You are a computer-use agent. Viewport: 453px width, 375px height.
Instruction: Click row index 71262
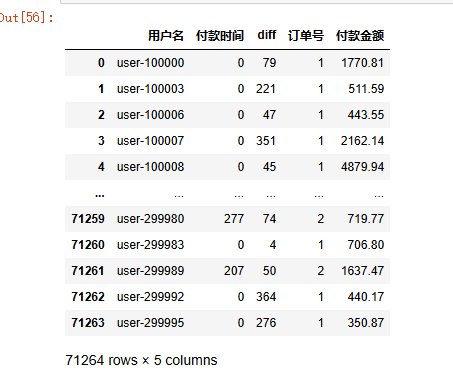point(88,297)
